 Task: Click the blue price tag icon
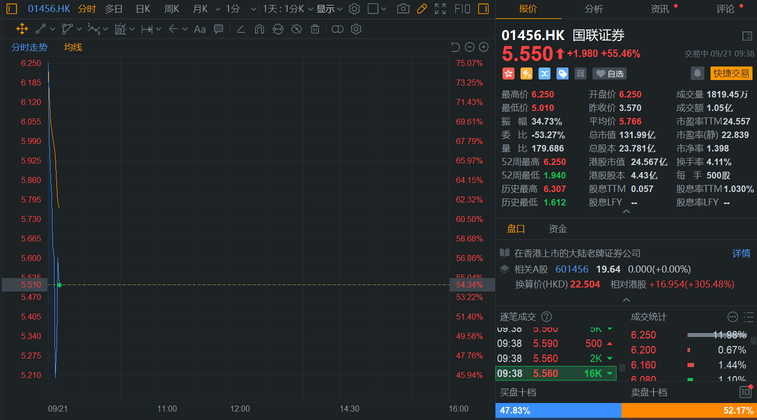[562, 73]
